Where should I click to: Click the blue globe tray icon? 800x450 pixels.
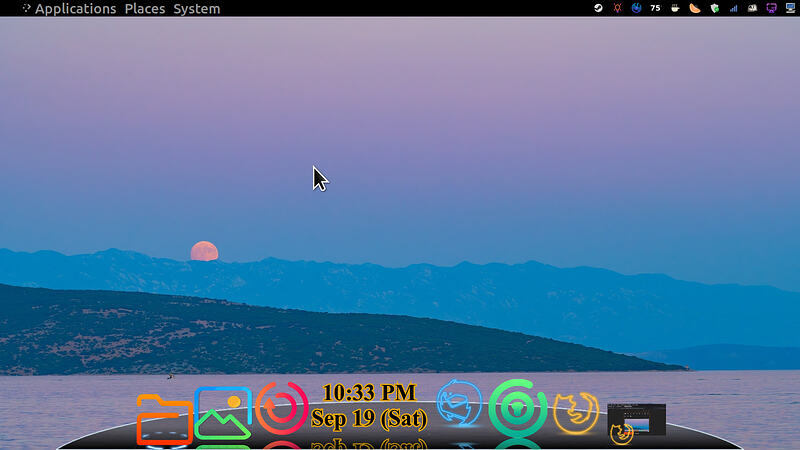click(636, 8)
